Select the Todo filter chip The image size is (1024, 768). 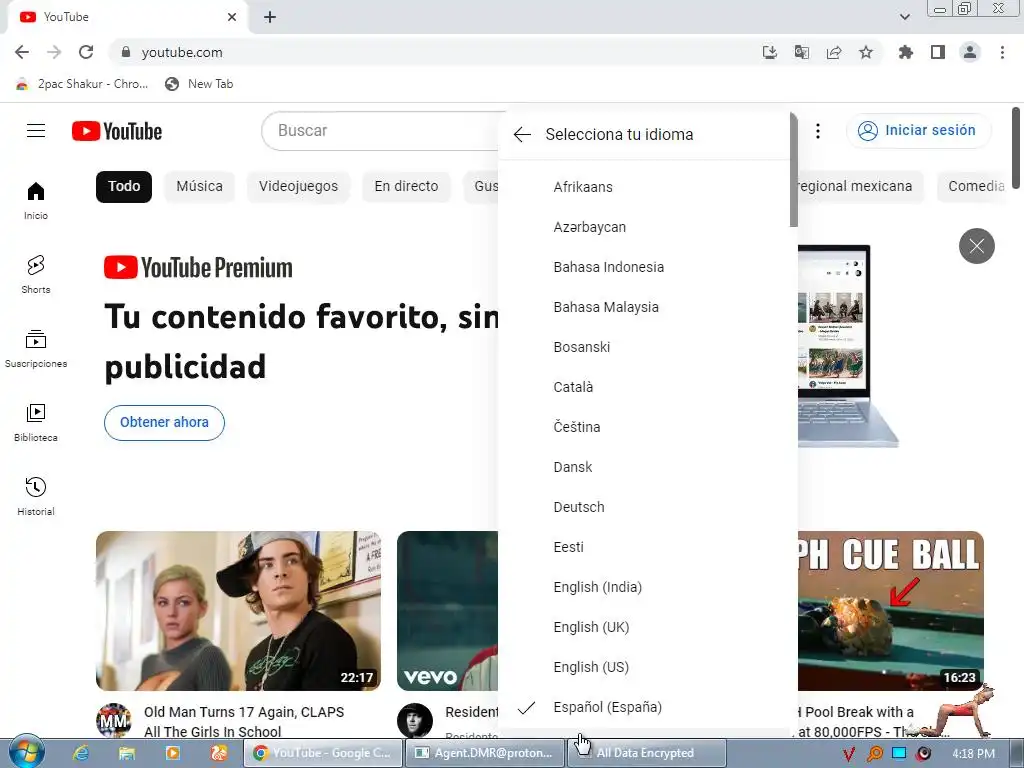[124, 187]
